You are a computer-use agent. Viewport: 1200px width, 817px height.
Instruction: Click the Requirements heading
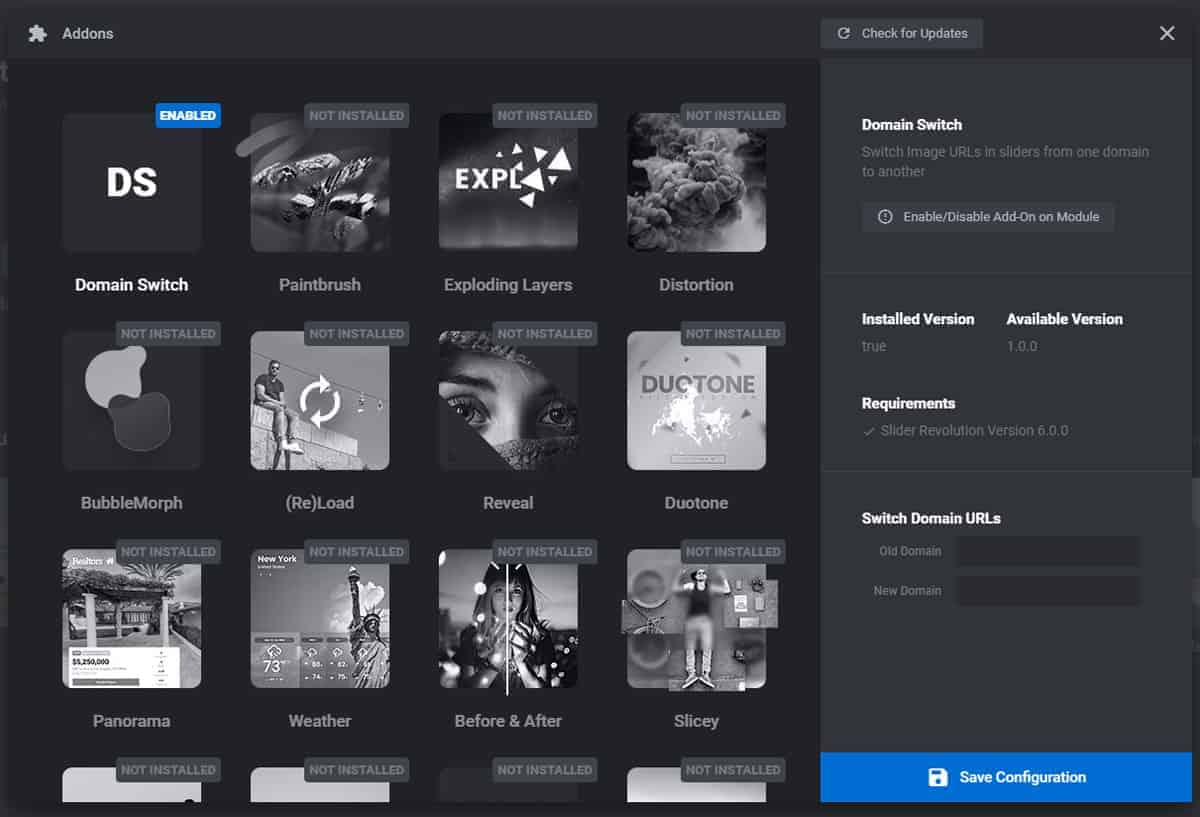coord(908,403)
